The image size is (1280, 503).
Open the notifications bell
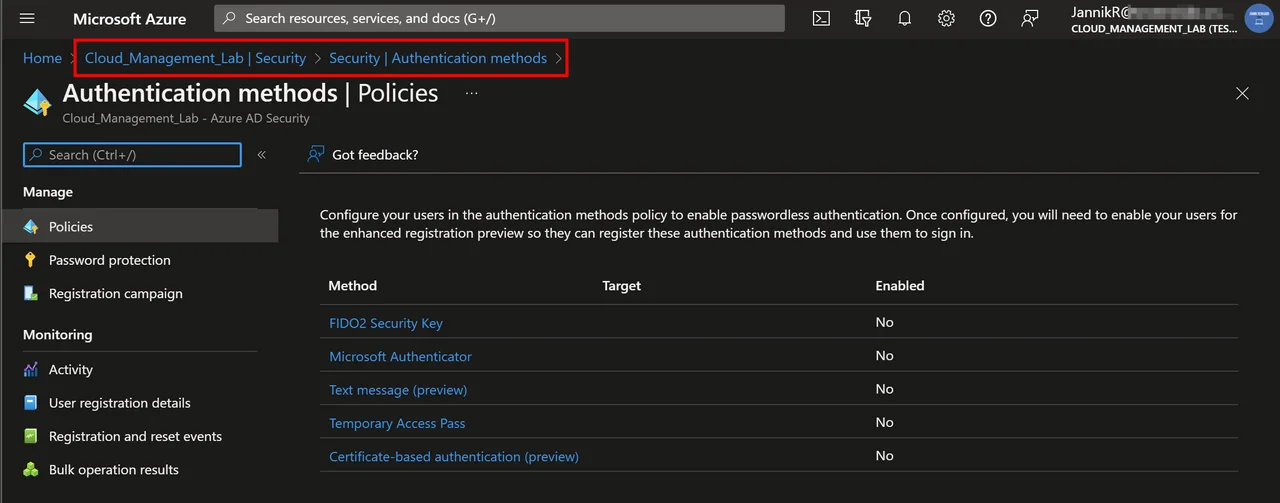pyautogui.click(x=905, y=18)
